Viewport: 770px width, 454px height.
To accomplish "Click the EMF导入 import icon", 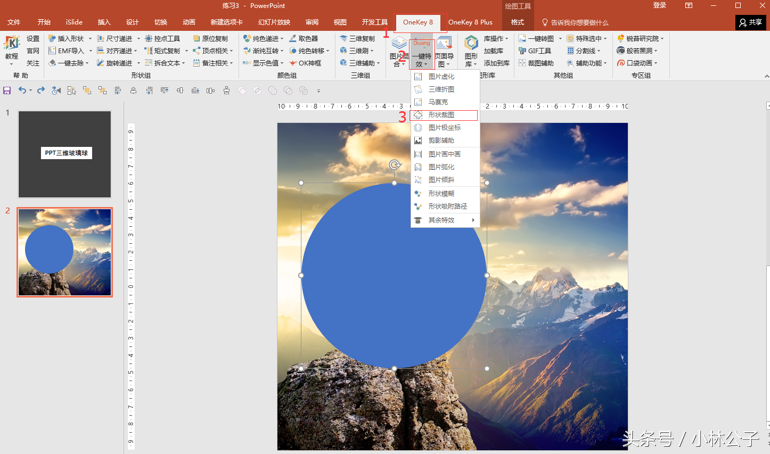I will click(52, 51).
